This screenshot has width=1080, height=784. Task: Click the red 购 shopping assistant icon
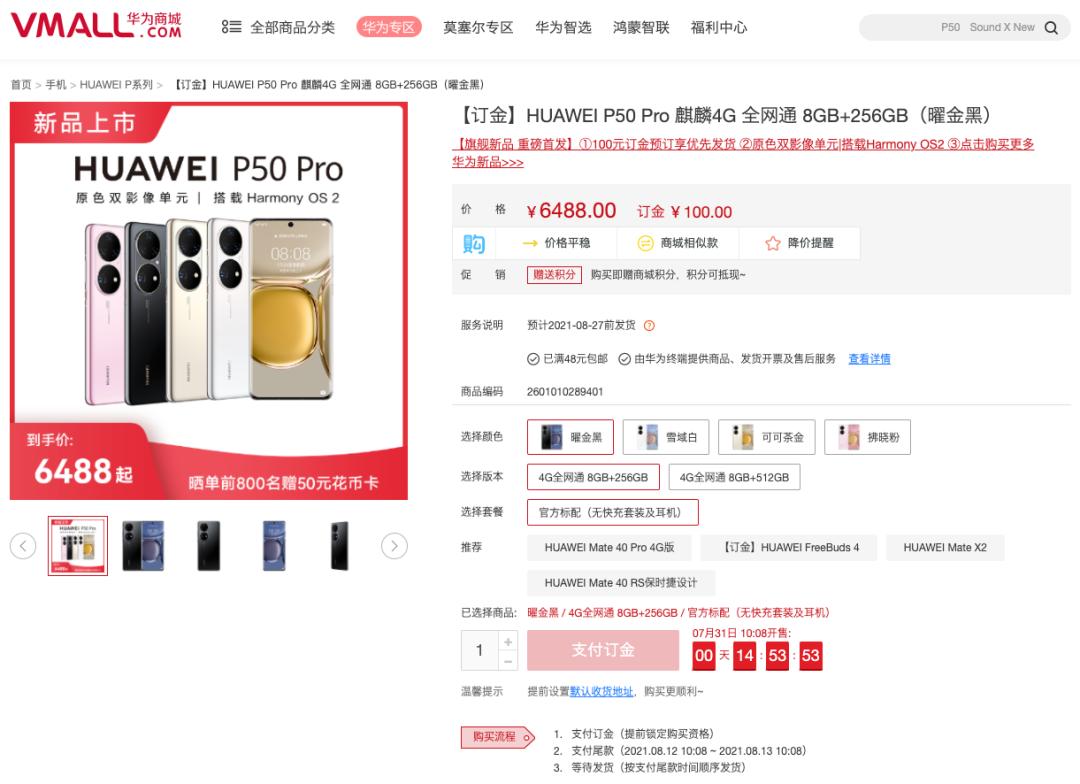click(474, 243)
